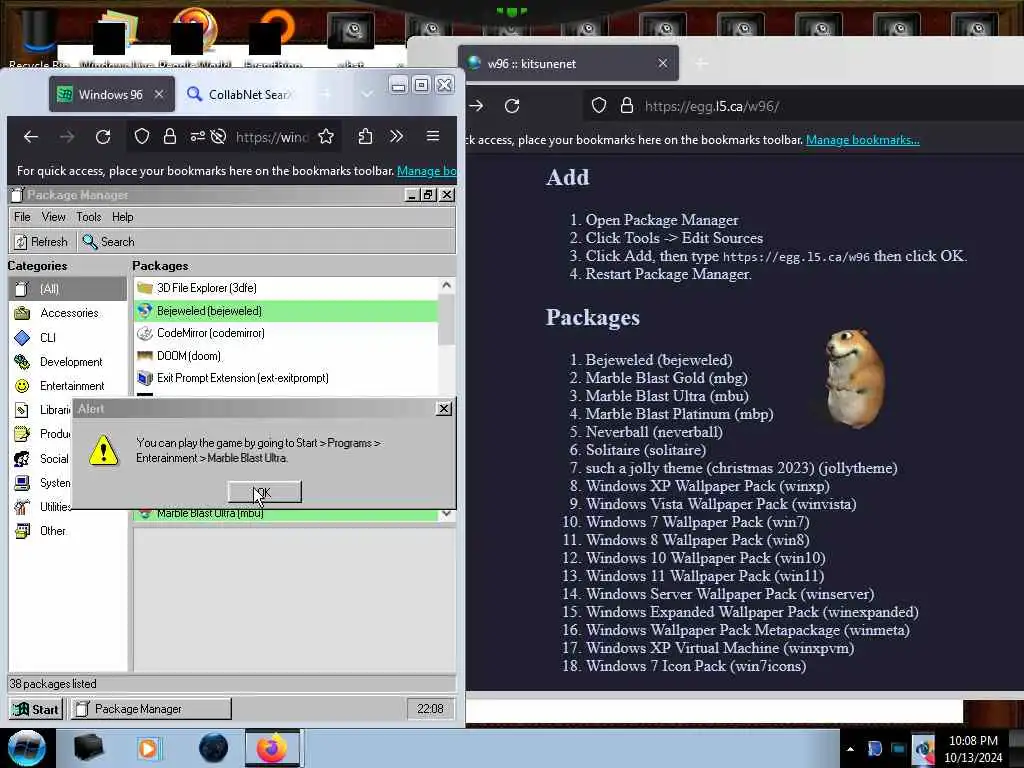Screen dimensions: 1024x768
Task: Click the Social category icon
Action: (22, 458)
